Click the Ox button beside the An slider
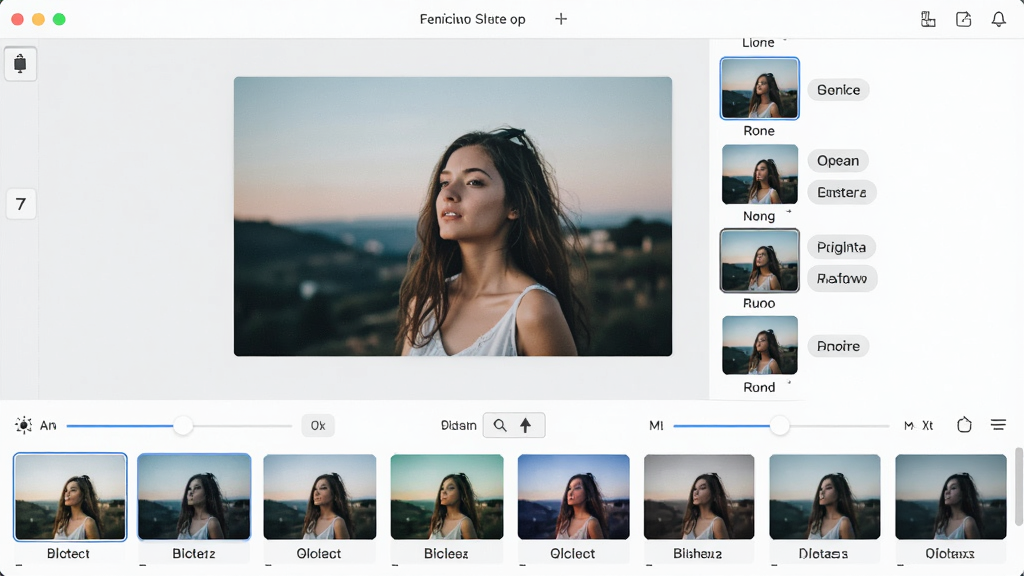1024x576 pixels. click(318, 425)
